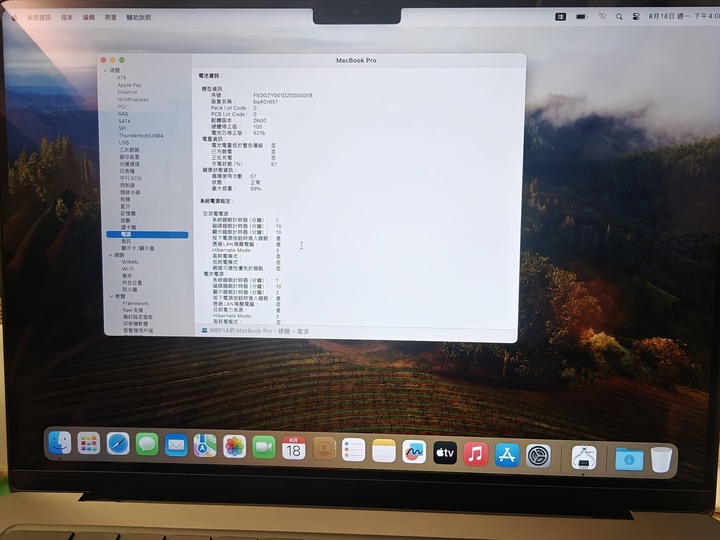The image size is (720, 540).
Task: Click battery serial number value F5DGZY…
Action: (x=283, y=96)
